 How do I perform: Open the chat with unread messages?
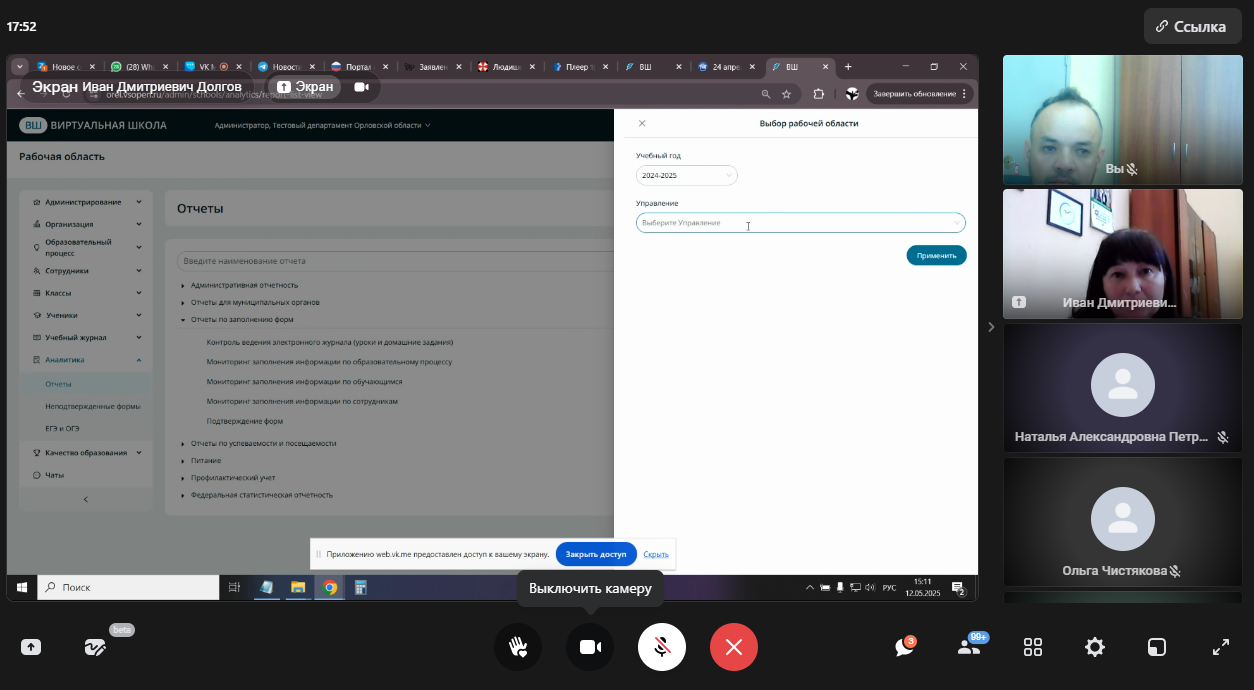click(x=905, y=647)
